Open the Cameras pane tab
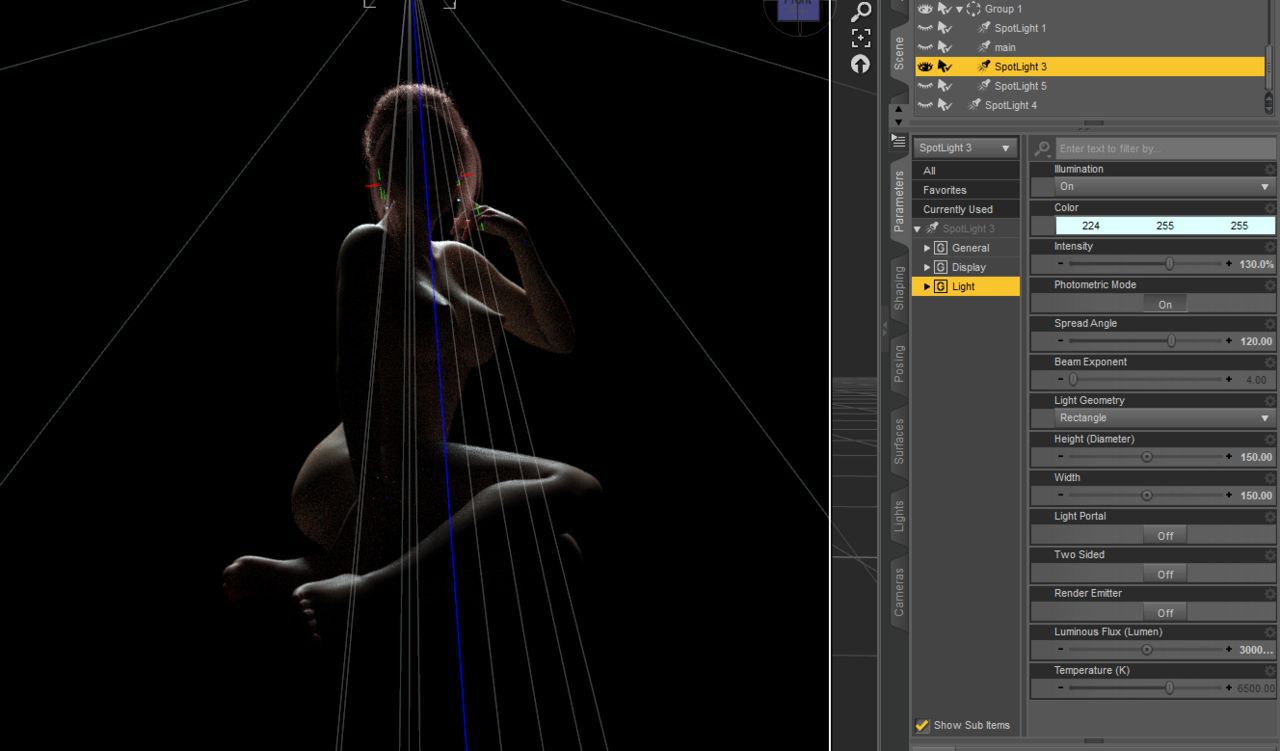 tap(899, 591)
